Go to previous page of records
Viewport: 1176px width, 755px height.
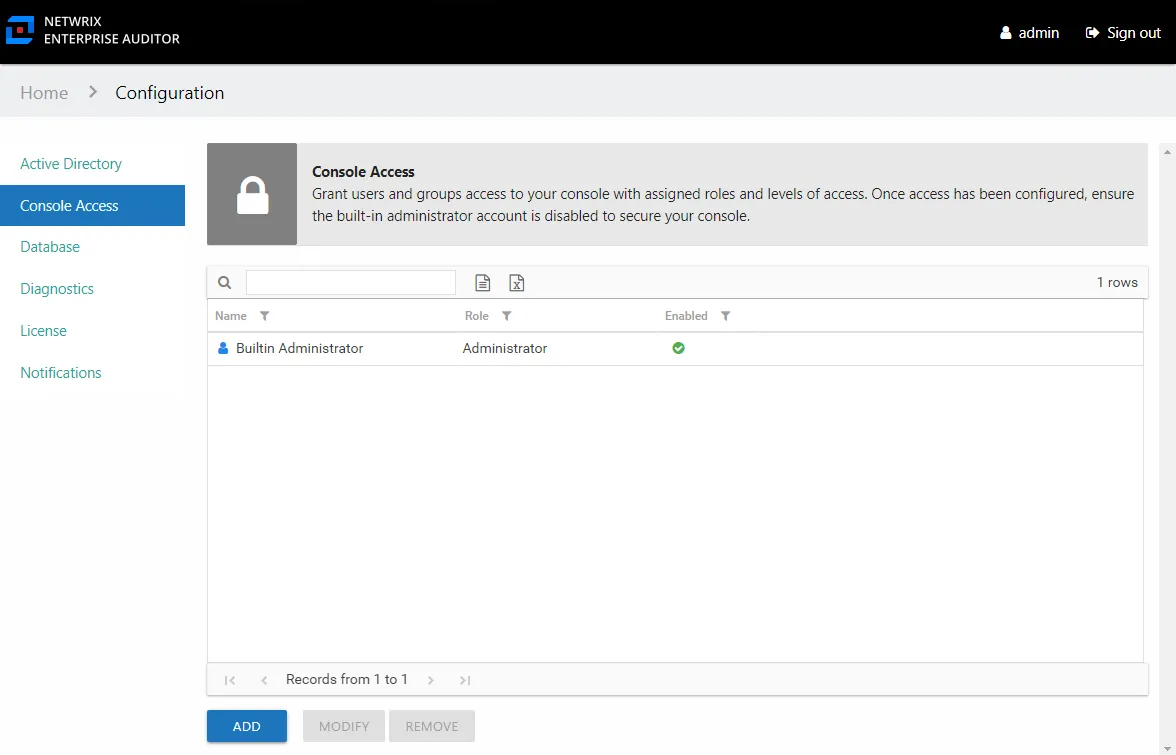pyautogui.click(x=264, y=680)
